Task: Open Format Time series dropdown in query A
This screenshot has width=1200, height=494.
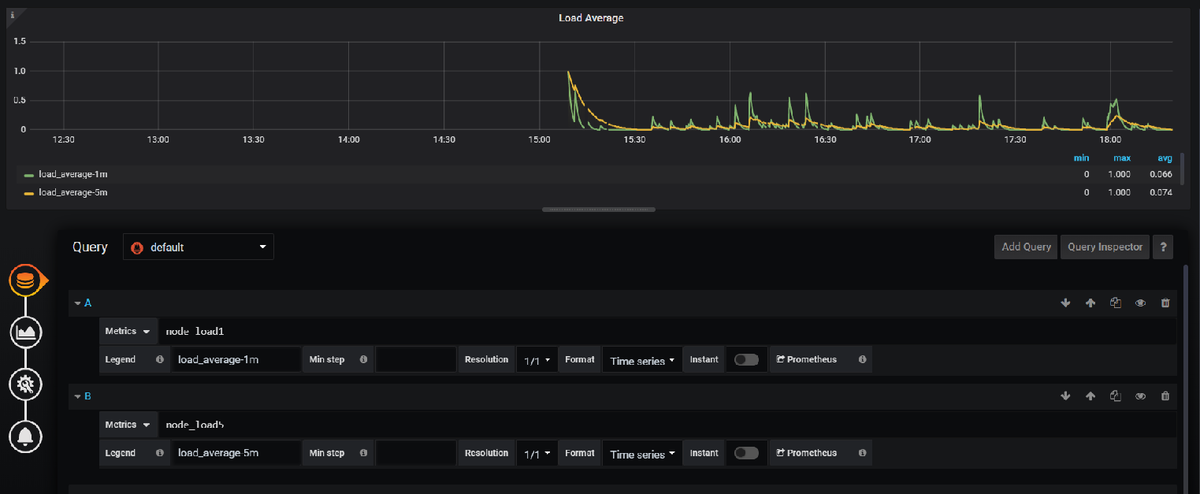Action: 642,360
